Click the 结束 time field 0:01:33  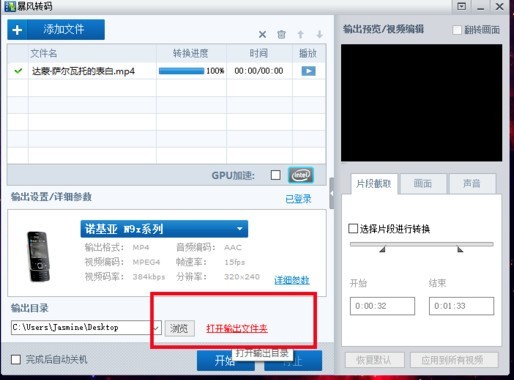click(461, 306)
